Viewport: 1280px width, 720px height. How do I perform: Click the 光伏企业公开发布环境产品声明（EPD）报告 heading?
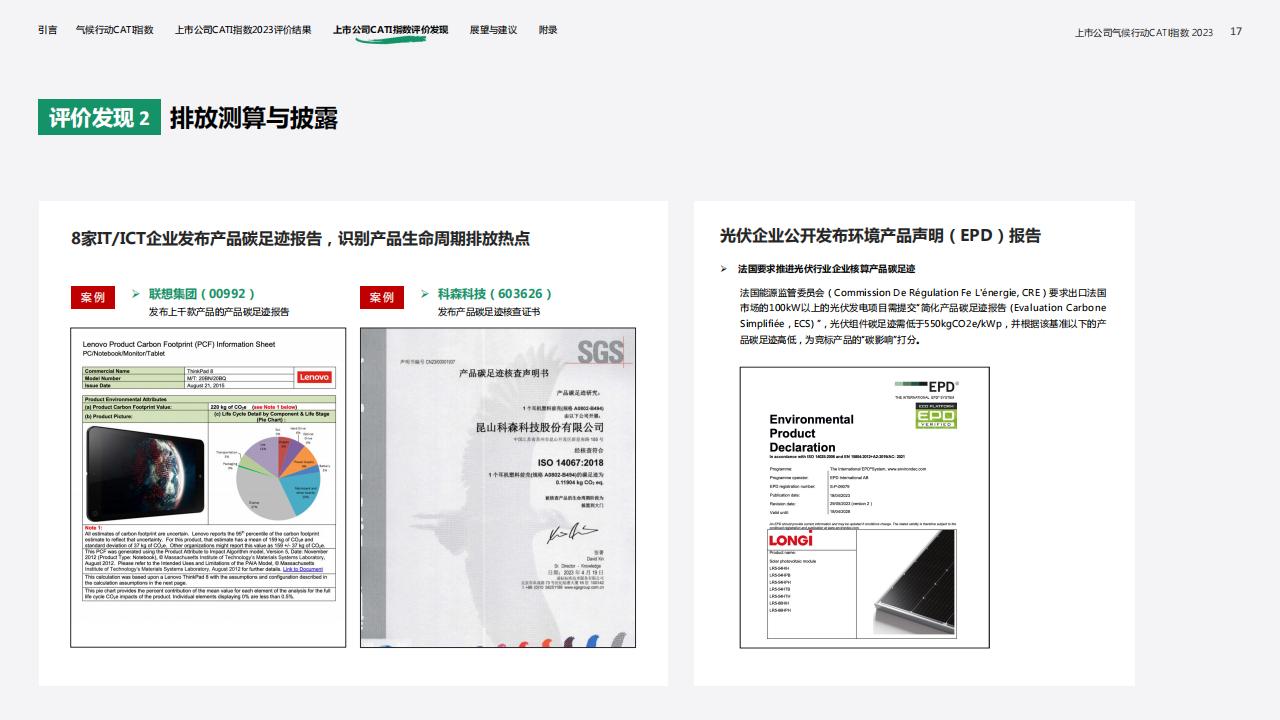pos(880,236)
